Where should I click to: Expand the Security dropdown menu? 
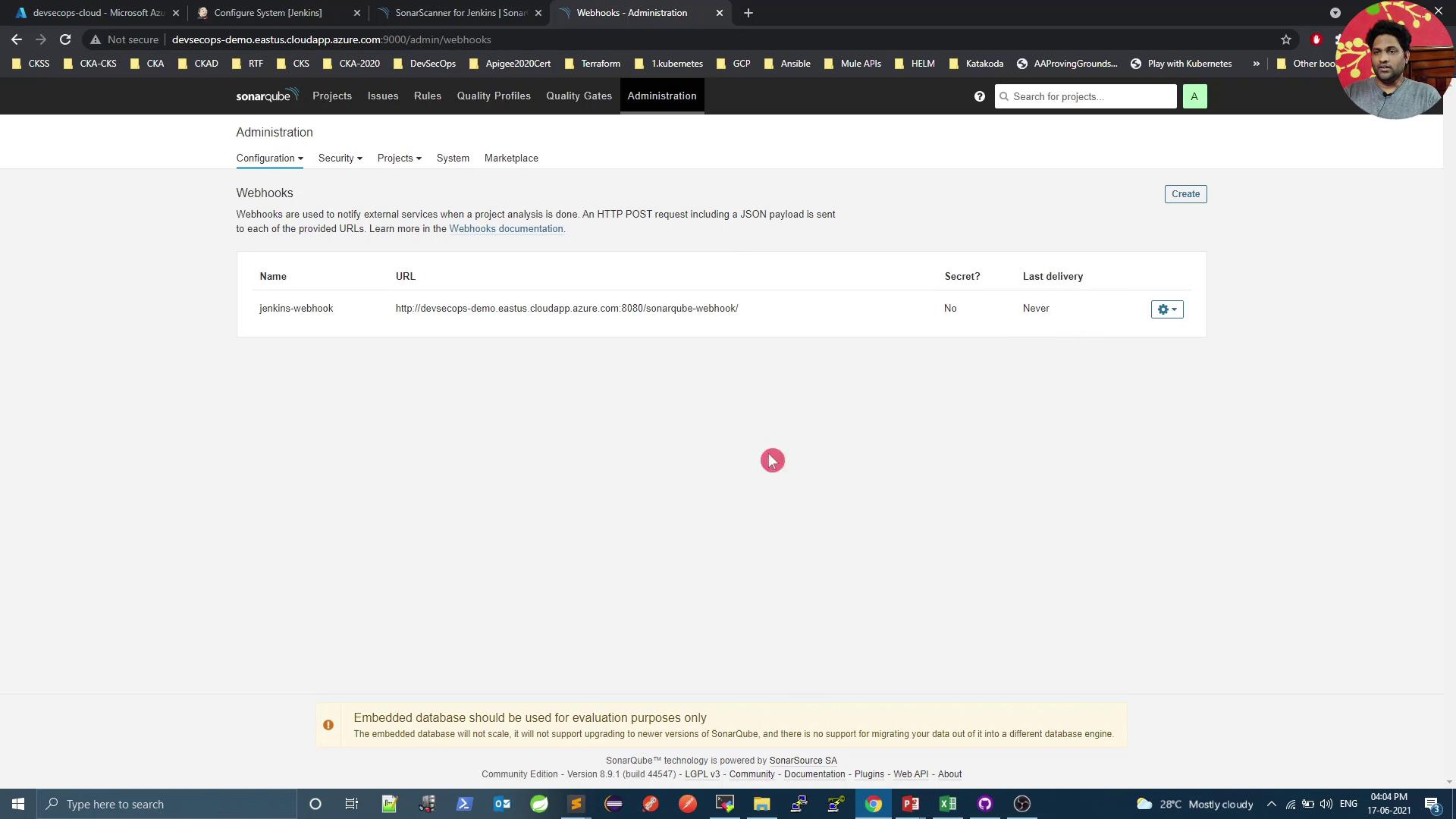tap(340, 158)
